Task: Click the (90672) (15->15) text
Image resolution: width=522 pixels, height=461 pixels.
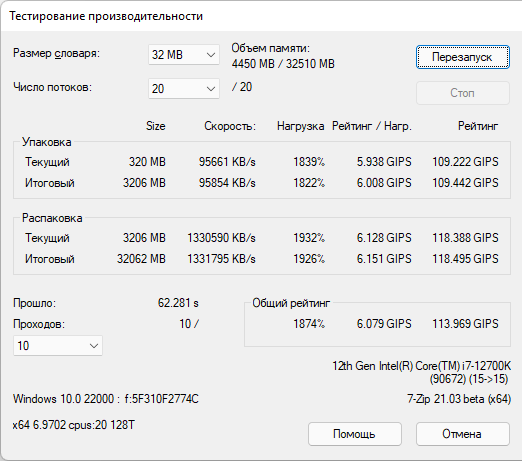Action: coord(469,379)
